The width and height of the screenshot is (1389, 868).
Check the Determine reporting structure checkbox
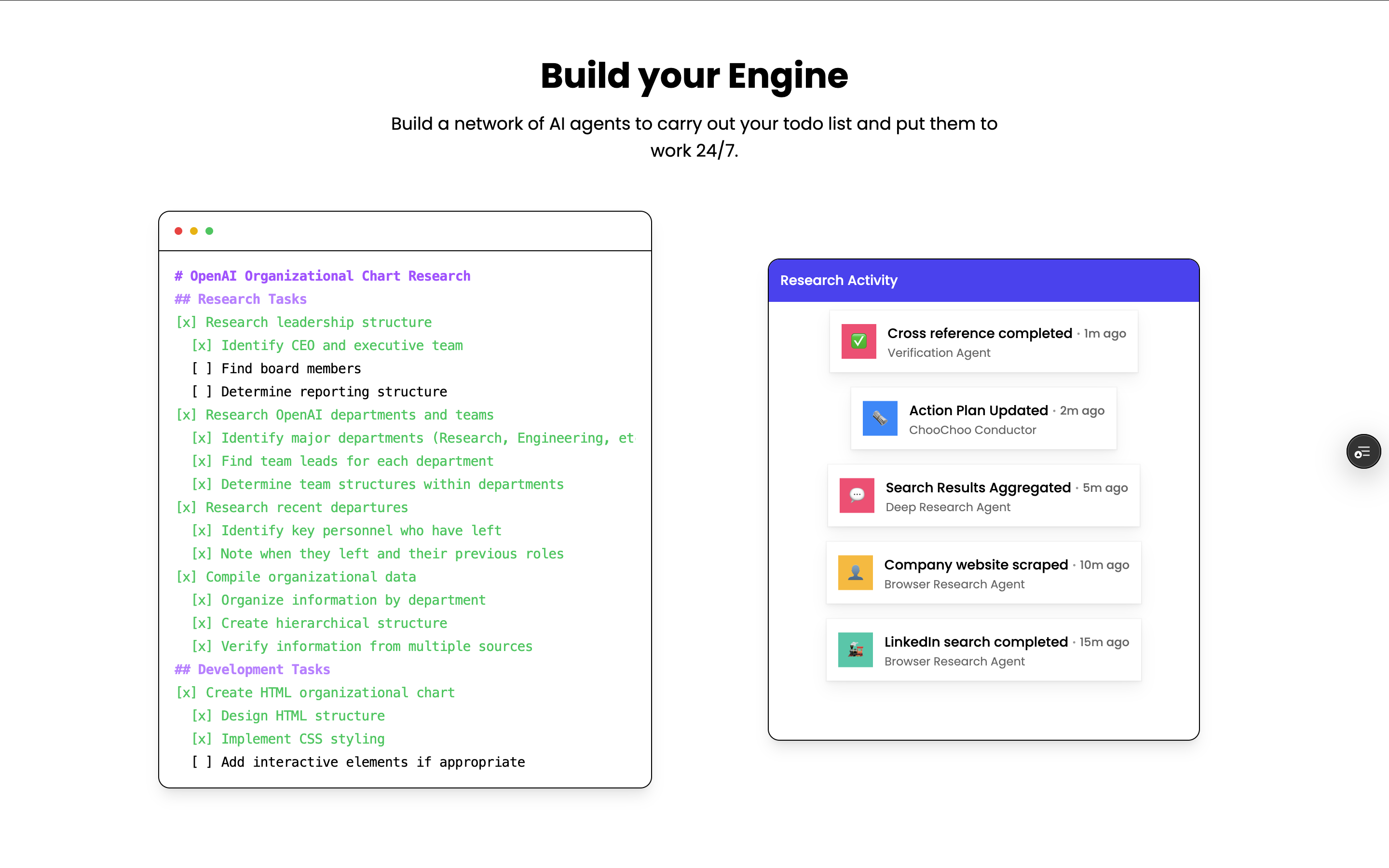click(202, 392)
